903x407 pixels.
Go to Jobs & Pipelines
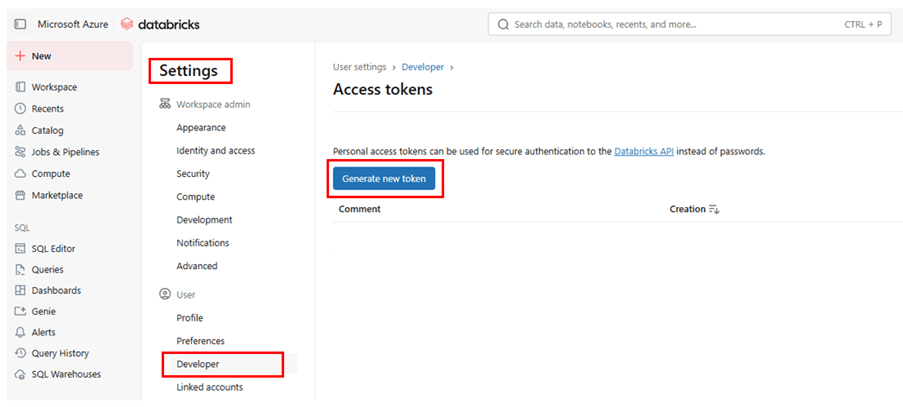[65, 152]
